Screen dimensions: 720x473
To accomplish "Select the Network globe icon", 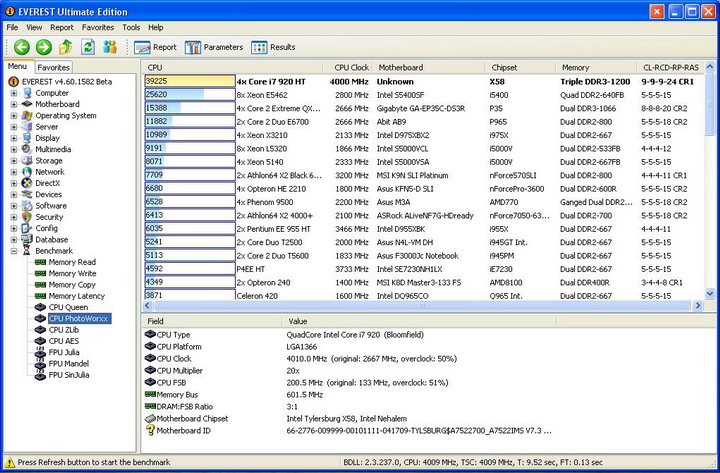I will coord(27,172).
